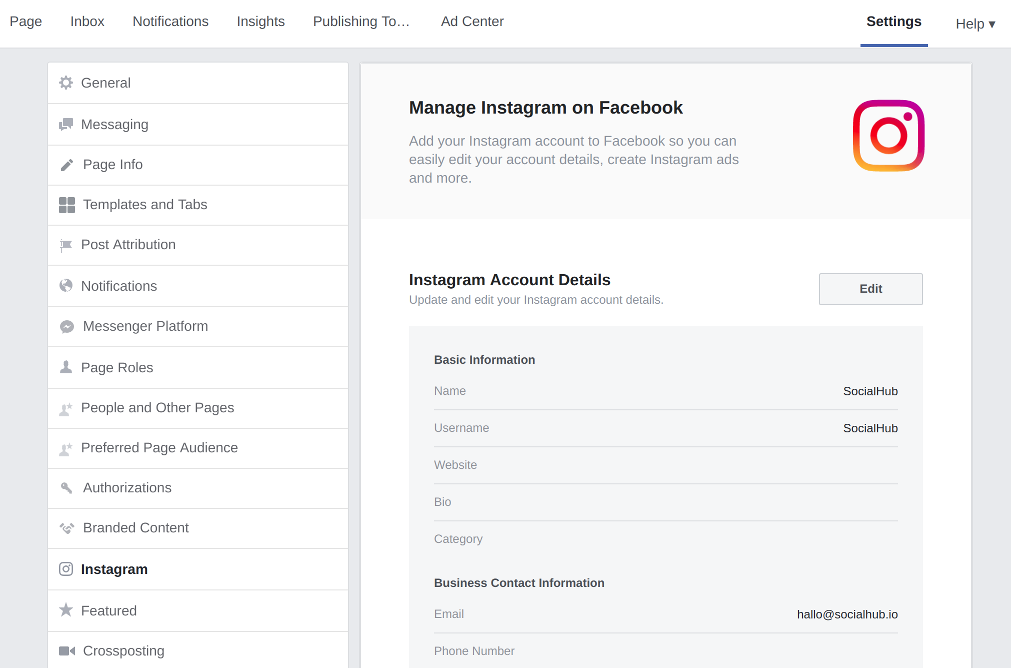Click the Templates and Tabs grid icon

[x=67, y=205]
